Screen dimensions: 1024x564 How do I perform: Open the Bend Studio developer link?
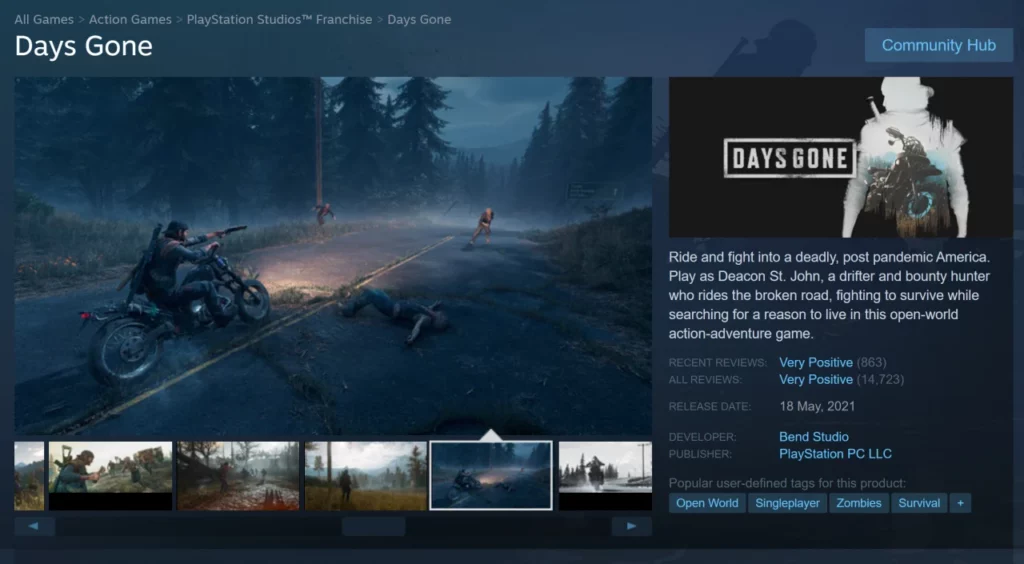pos(814,437)
